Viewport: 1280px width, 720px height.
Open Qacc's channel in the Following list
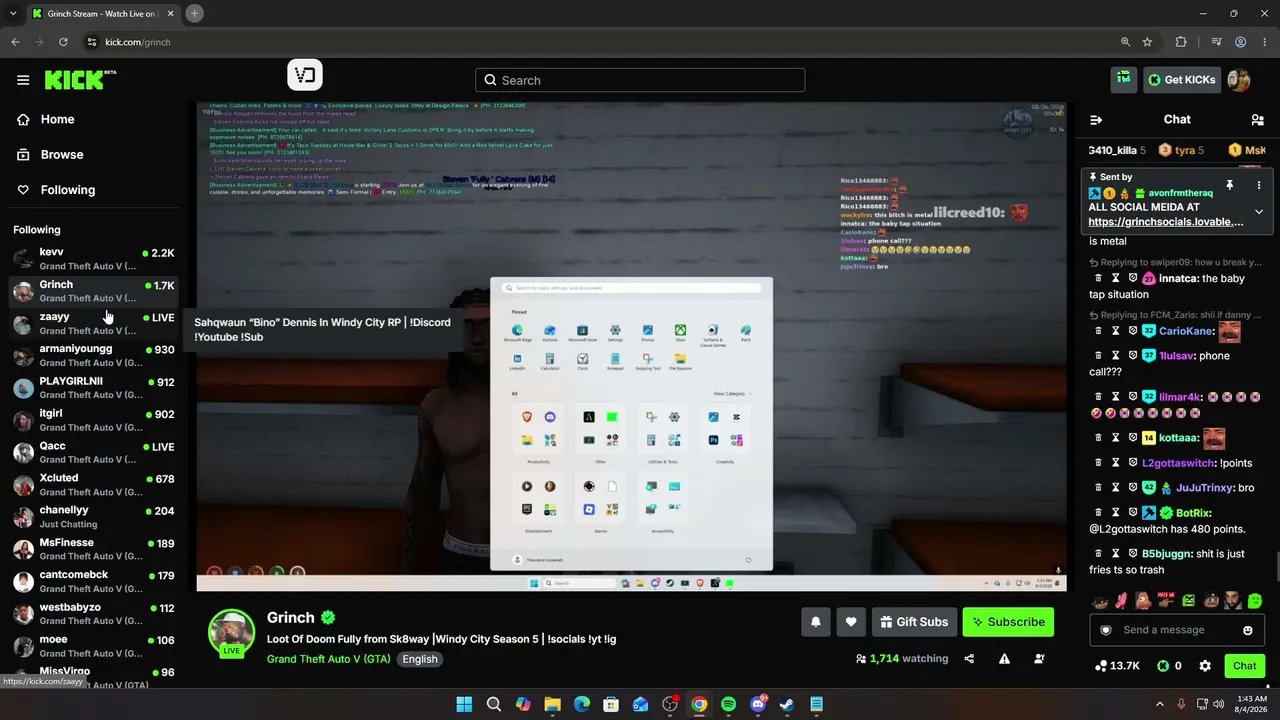[x=94, y=452]
